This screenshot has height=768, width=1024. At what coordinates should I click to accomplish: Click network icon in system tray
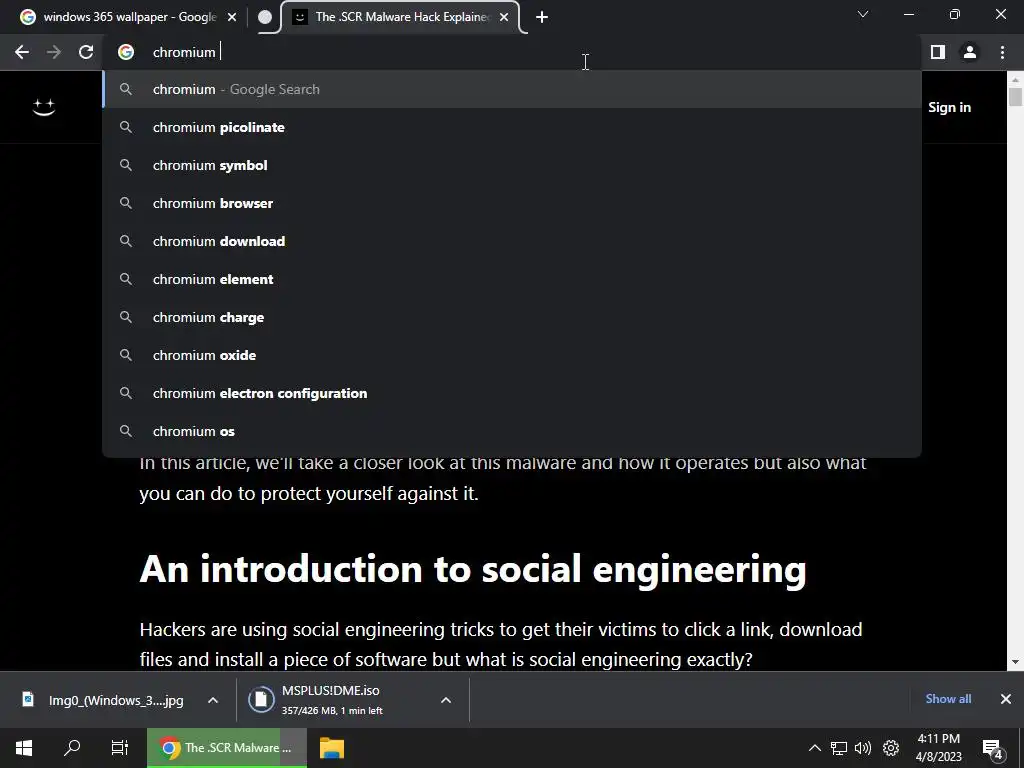(839, 748)
